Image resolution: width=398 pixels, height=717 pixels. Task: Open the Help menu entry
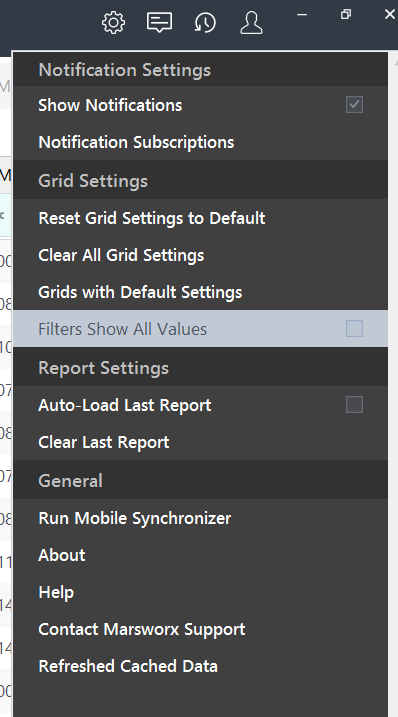pyautogui.click(x=200, y=592)
